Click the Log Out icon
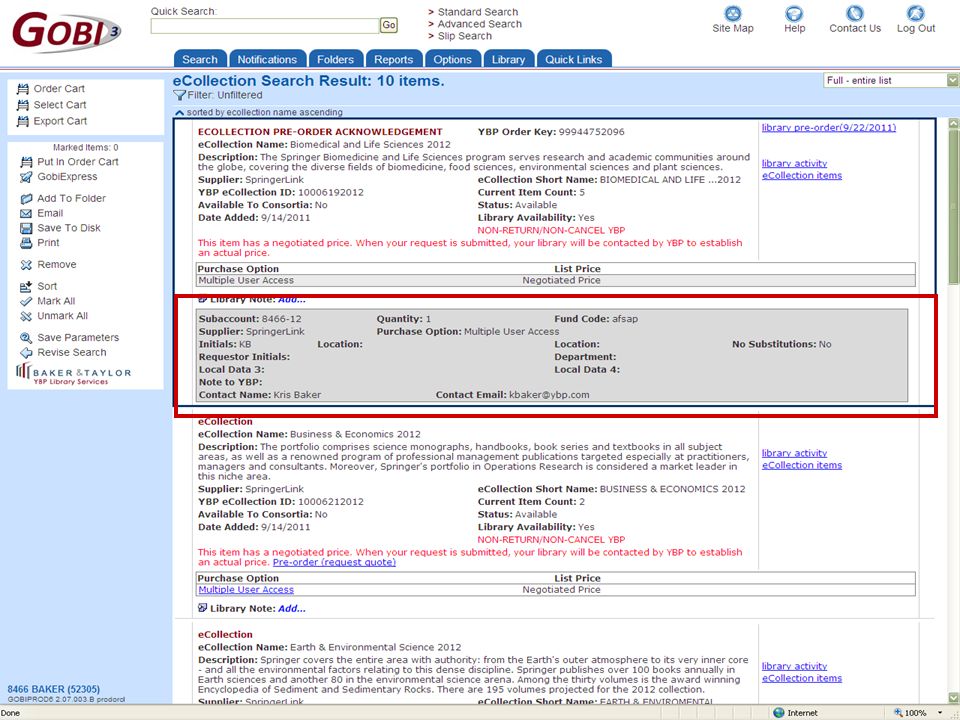The image size is (960, 720). [x=915, y=13]
